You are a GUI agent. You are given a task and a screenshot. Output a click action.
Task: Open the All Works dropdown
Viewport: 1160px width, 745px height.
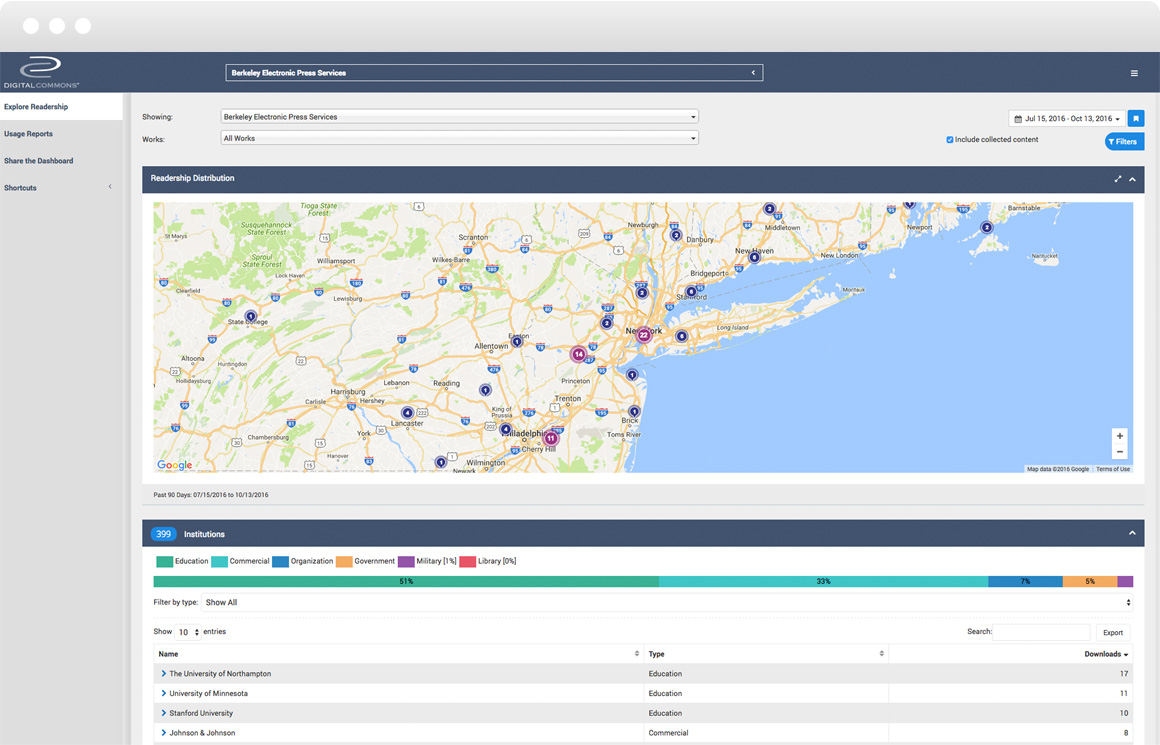coord(459,139)
